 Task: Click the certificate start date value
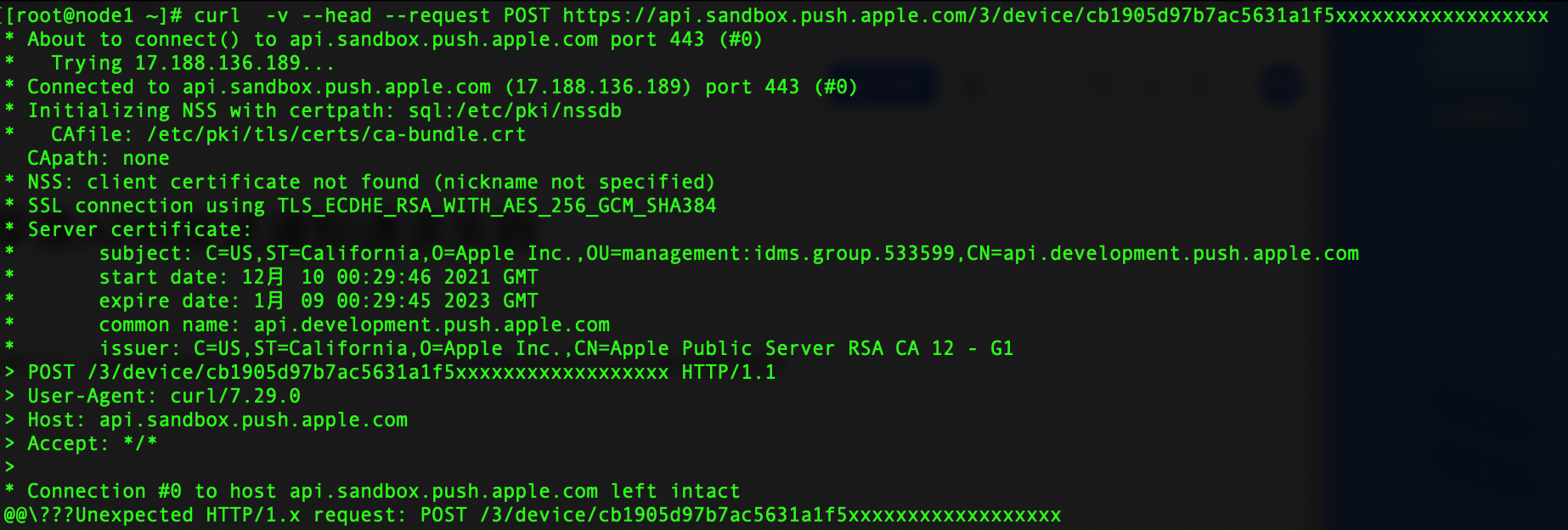coord(390,278)
